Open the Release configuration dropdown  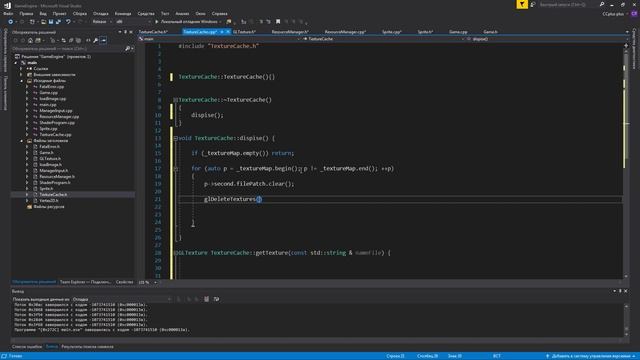click(x=101, y=22)
